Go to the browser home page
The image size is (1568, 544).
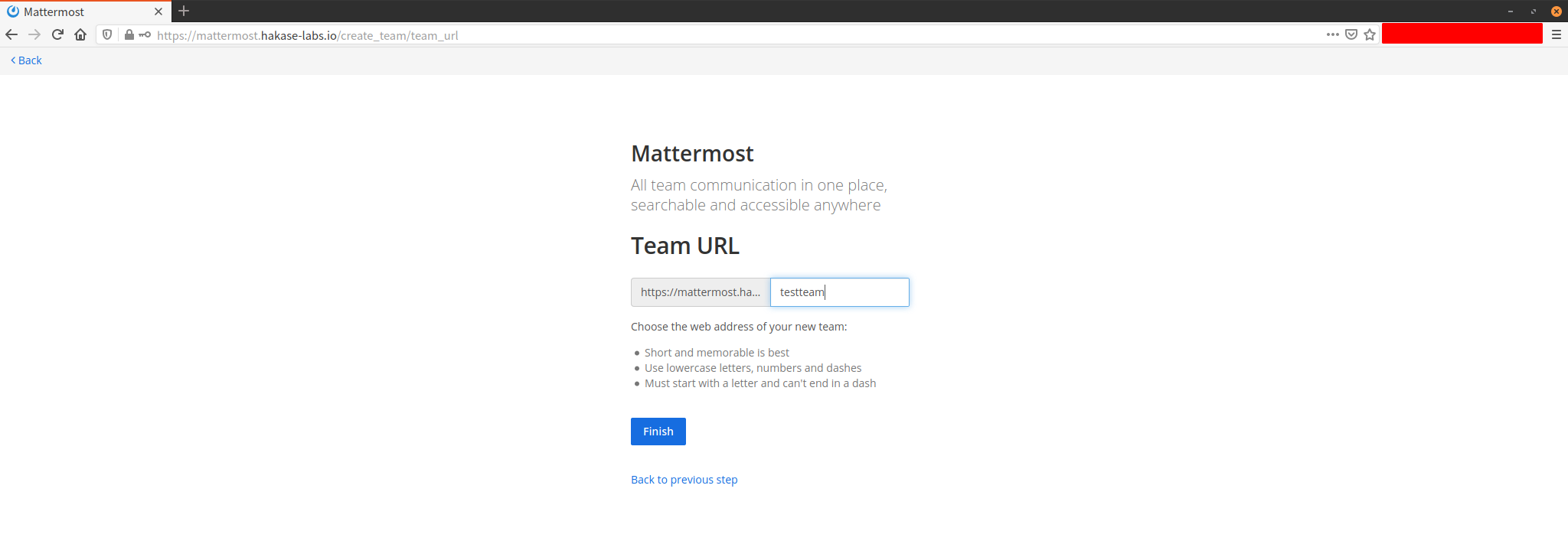[80, 34]
